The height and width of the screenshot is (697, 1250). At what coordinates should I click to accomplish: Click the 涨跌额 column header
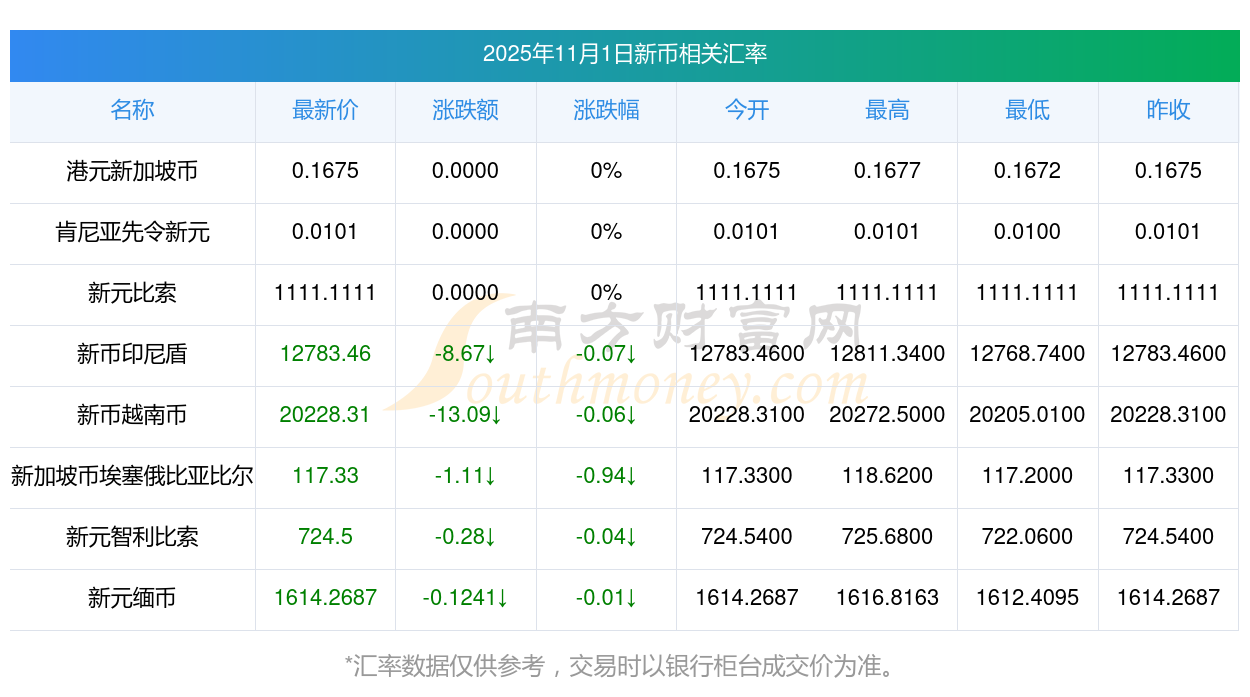[465, 111]
